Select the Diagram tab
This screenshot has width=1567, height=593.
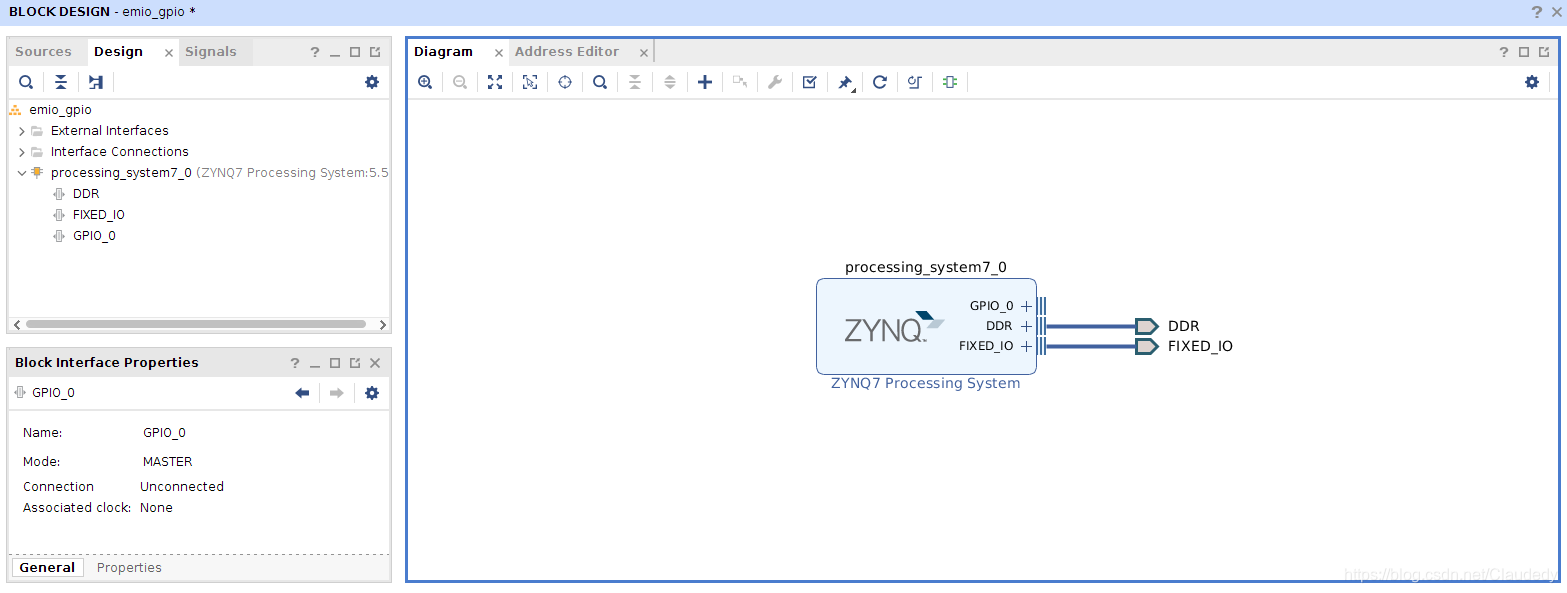[443, 52]
